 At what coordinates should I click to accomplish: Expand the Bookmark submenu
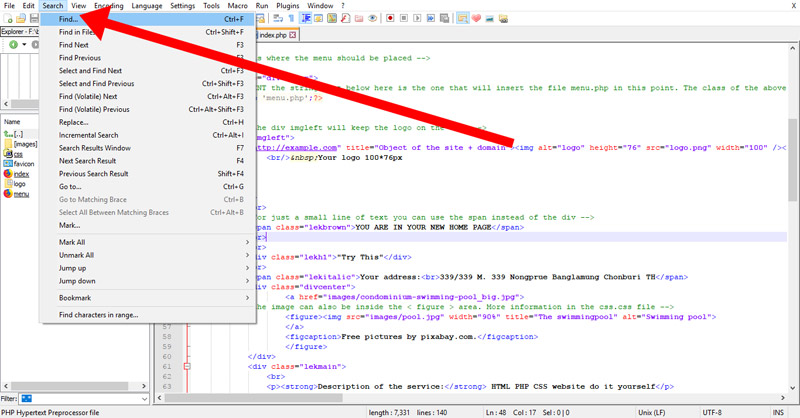click(147, 298)
